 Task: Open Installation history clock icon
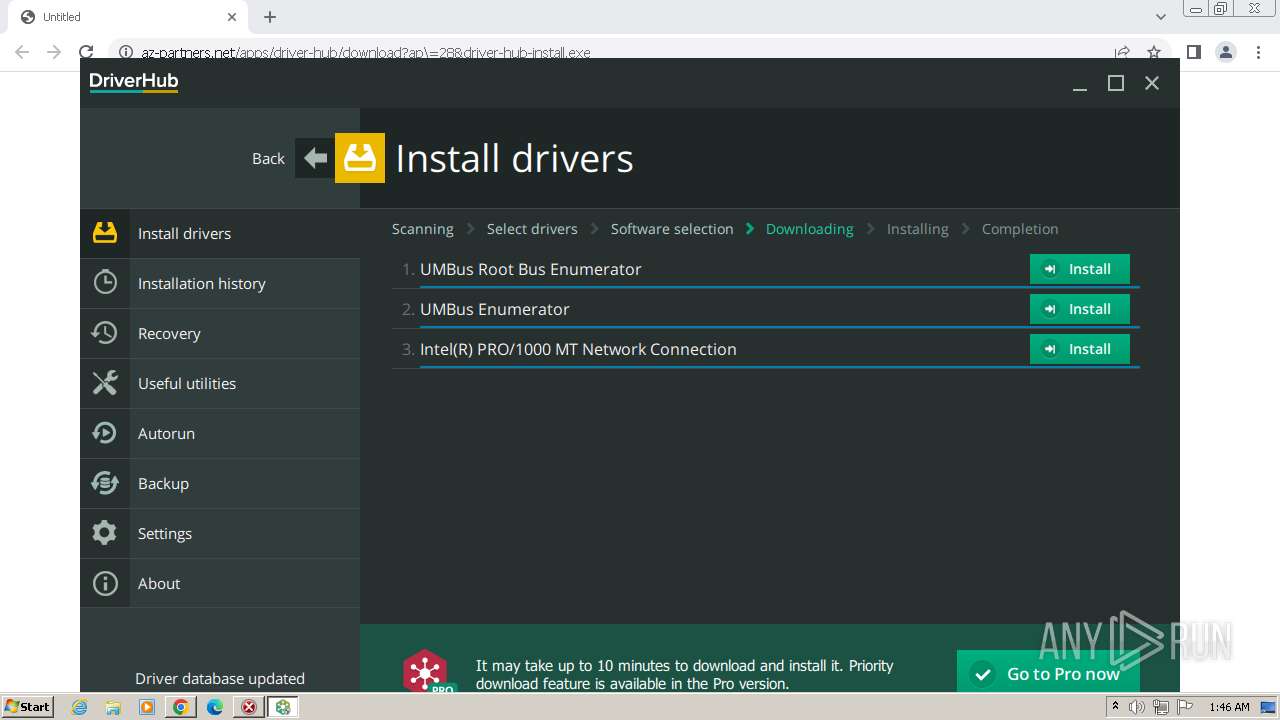click(105, 283)
